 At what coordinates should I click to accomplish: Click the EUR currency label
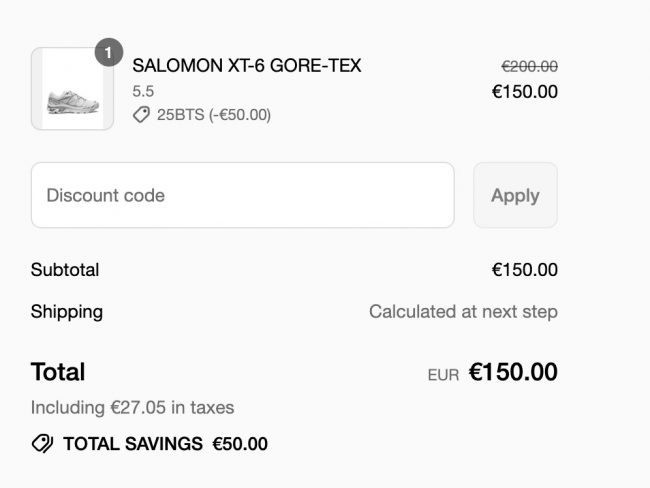click(x=443, y=375)
